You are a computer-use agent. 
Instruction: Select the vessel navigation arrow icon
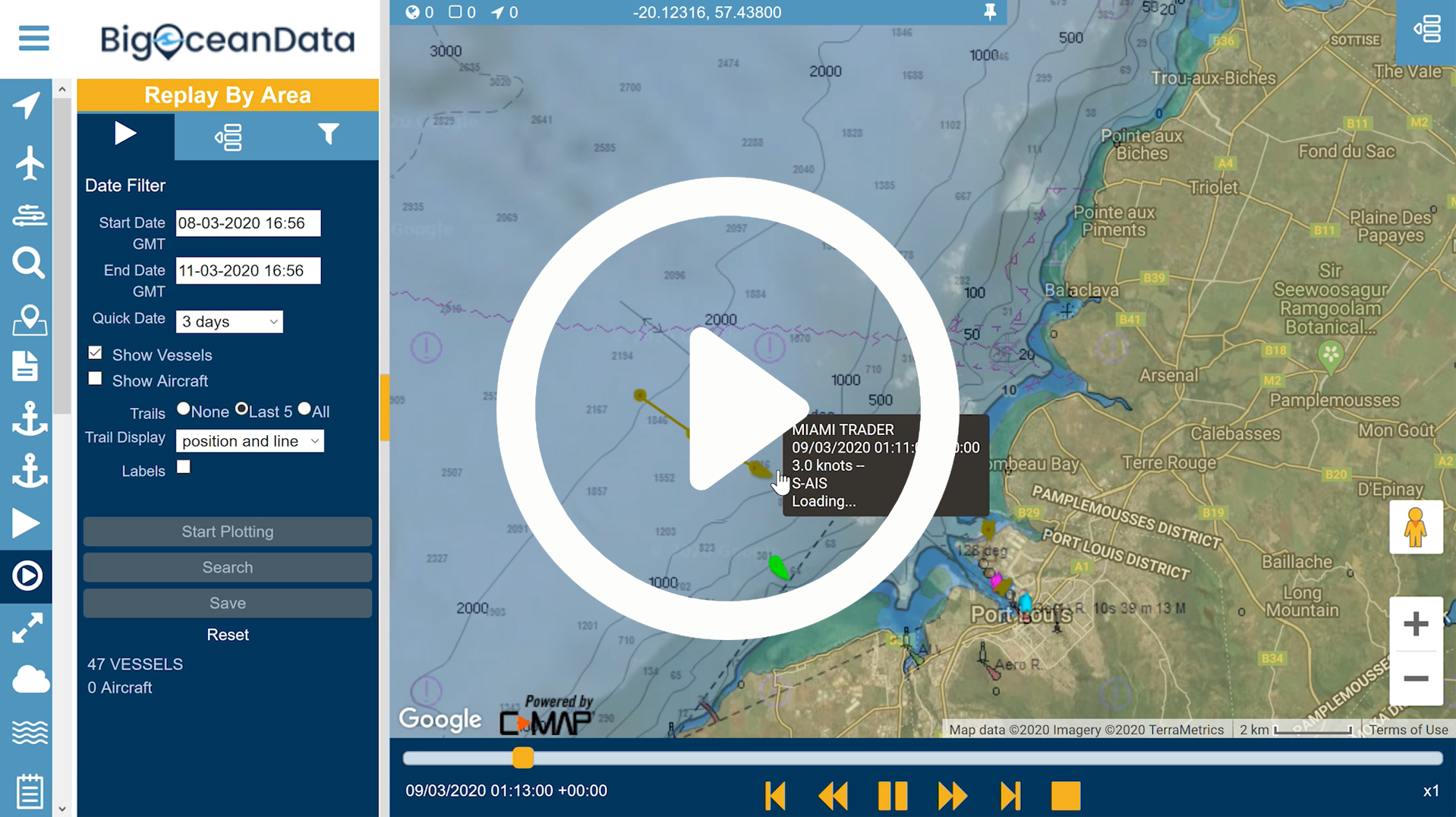[27, 106]
